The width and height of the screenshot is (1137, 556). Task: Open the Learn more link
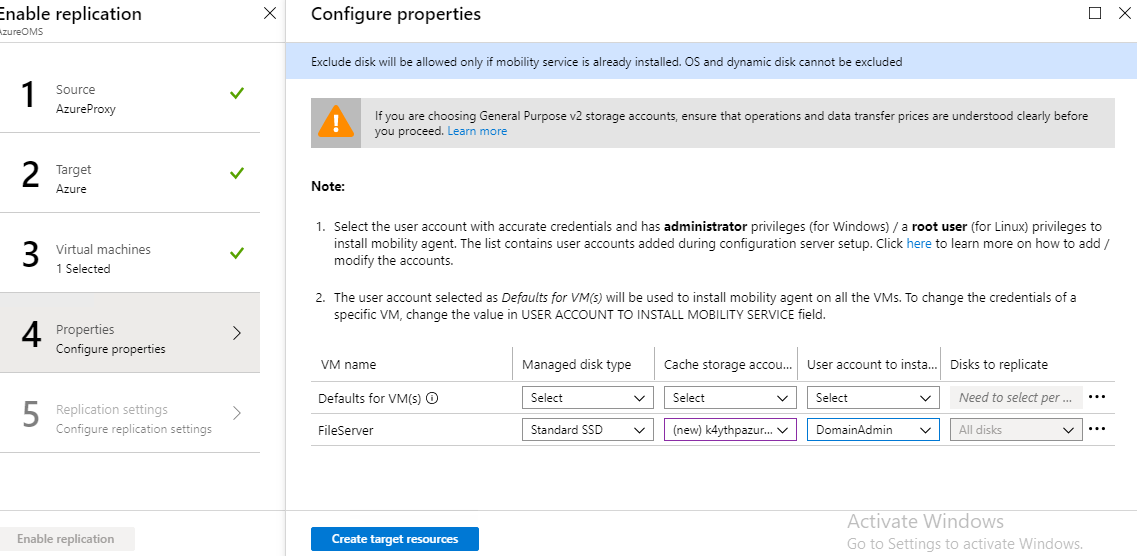(x=477, y=131)
